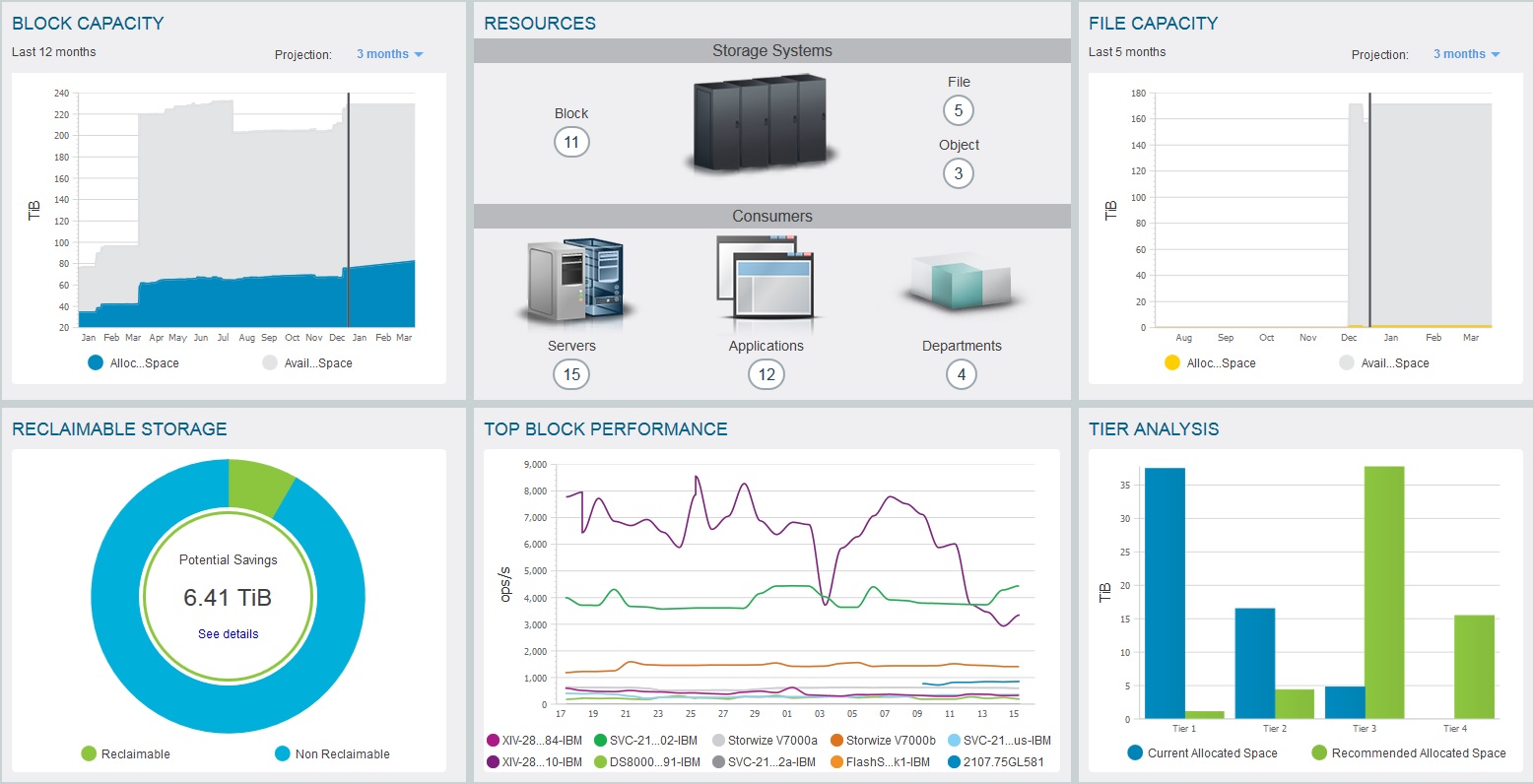Screen dimensions: 1534x784
Task: Click yellow Alloc...Space legend in File Capacity
Action: click(1210, 362)
